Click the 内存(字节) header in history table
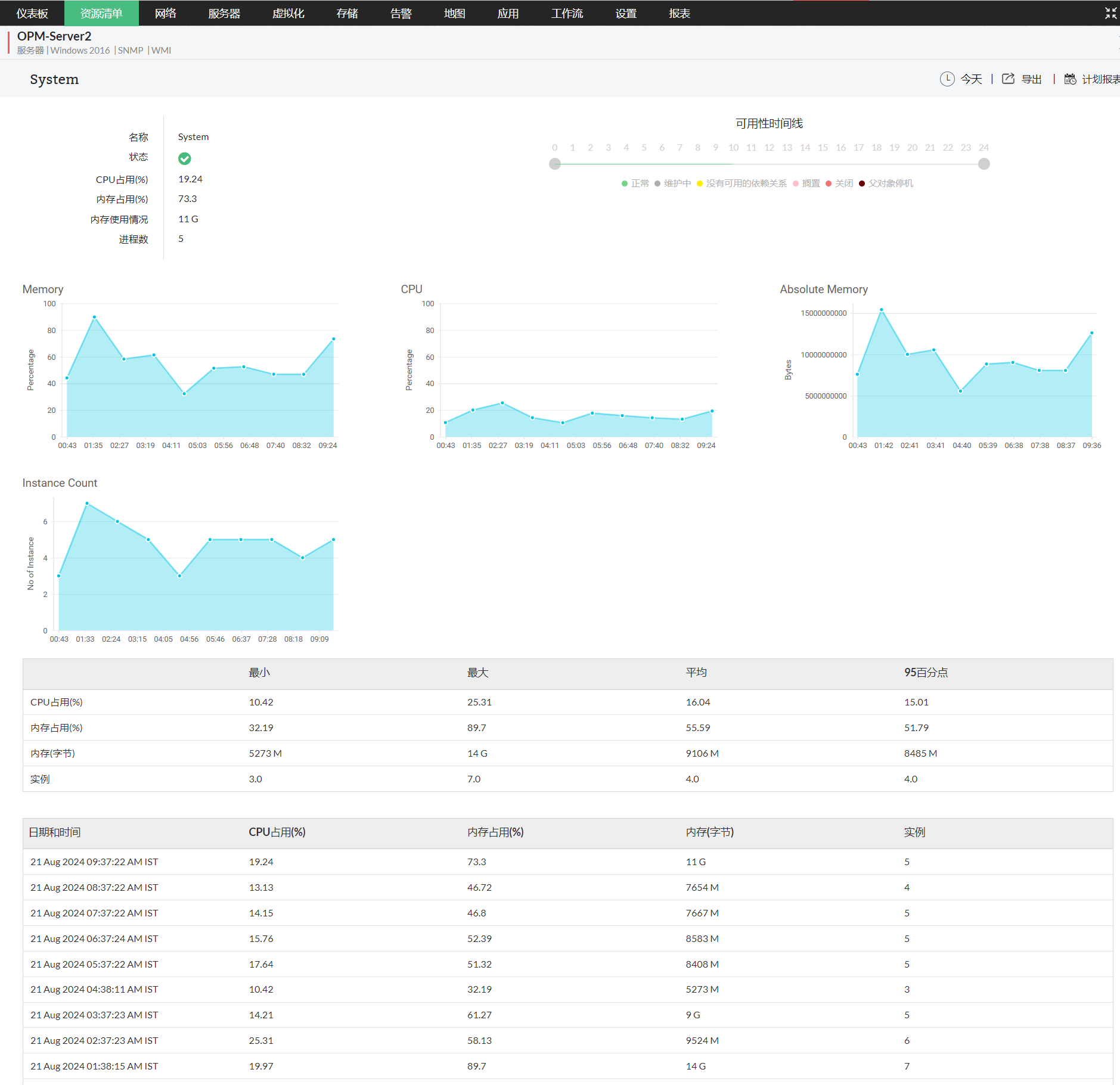The width and height of the screenshot is (1120, 1085). (x=710, y=832)
